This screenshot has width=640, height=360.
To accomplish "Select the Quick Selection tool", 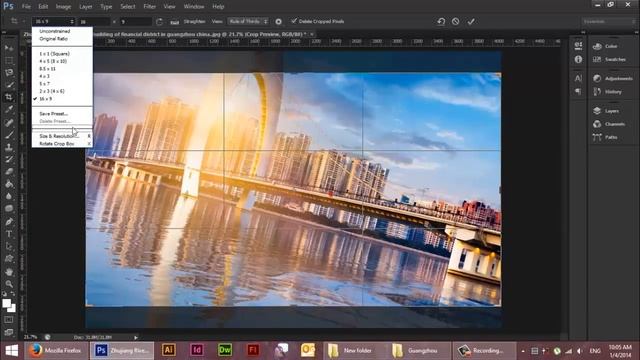I will [x=9, y=85].
